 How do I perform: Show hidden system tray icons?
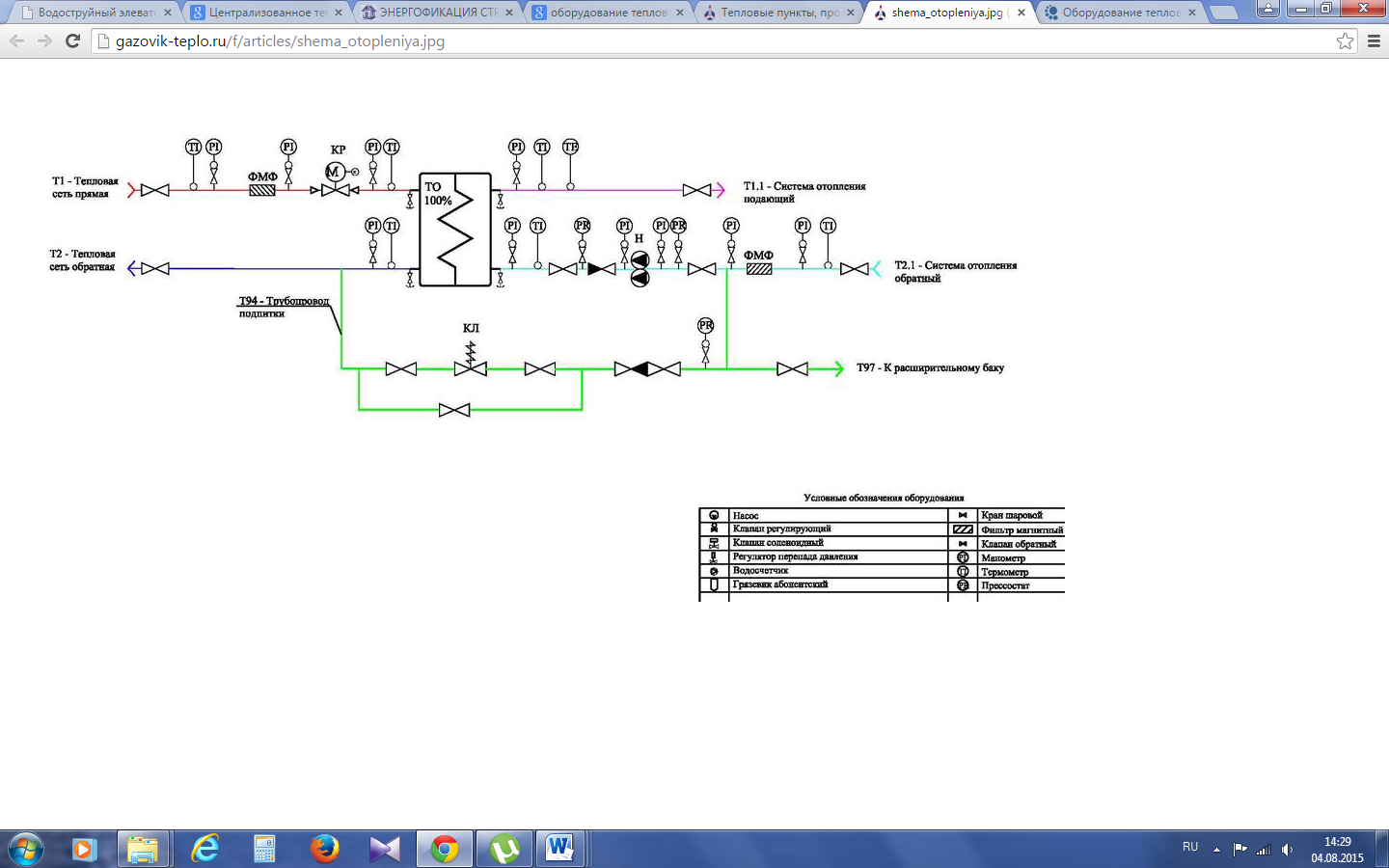[x=1216, y=850]
